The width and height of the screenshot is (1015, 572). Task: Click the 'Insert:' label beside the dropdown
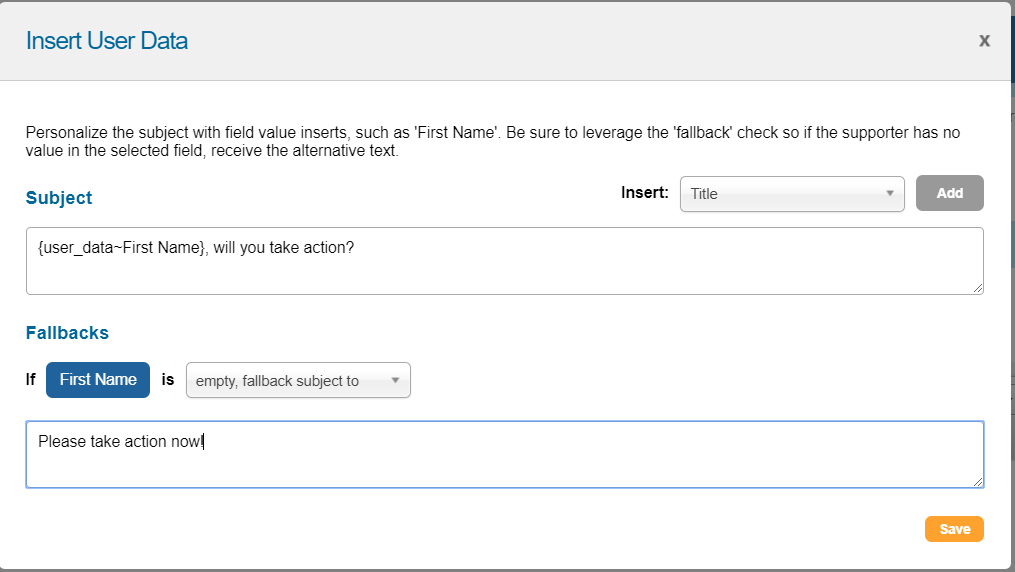(644, 193)
